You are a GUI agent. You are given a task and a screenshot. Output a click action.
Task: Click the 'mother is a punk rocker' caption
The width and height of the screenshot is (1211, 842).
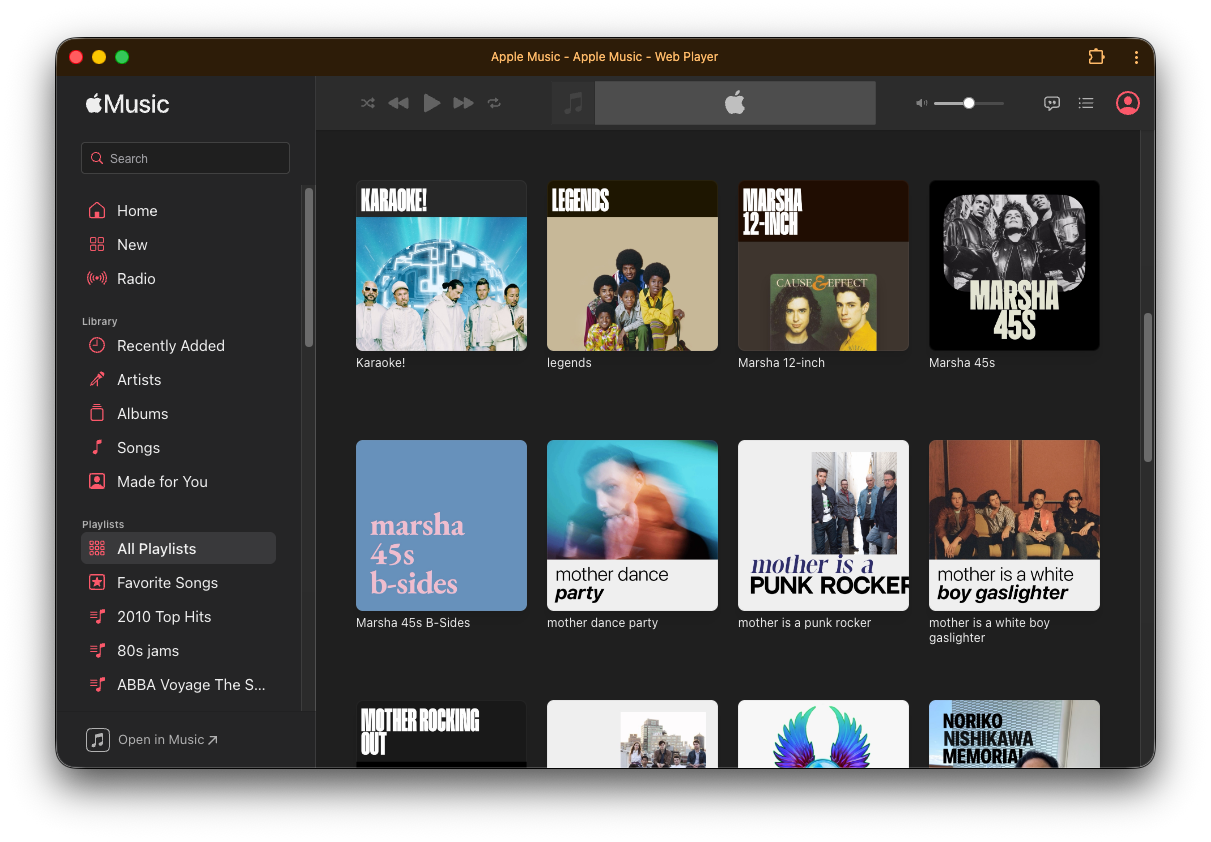[804, 623]
